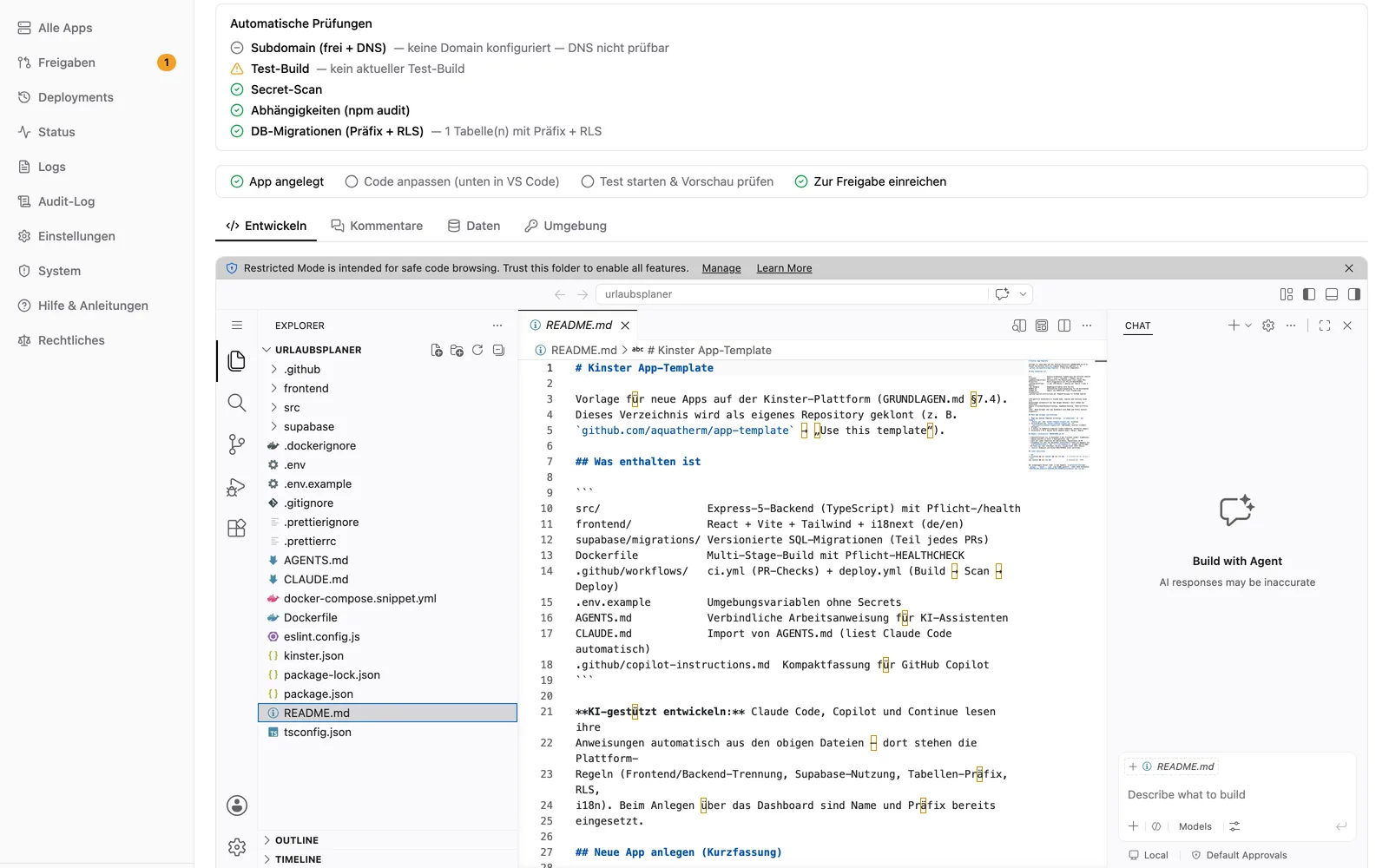Toggle secondary side bar visibility
1389x868 pixels.
click(1354, 294)
